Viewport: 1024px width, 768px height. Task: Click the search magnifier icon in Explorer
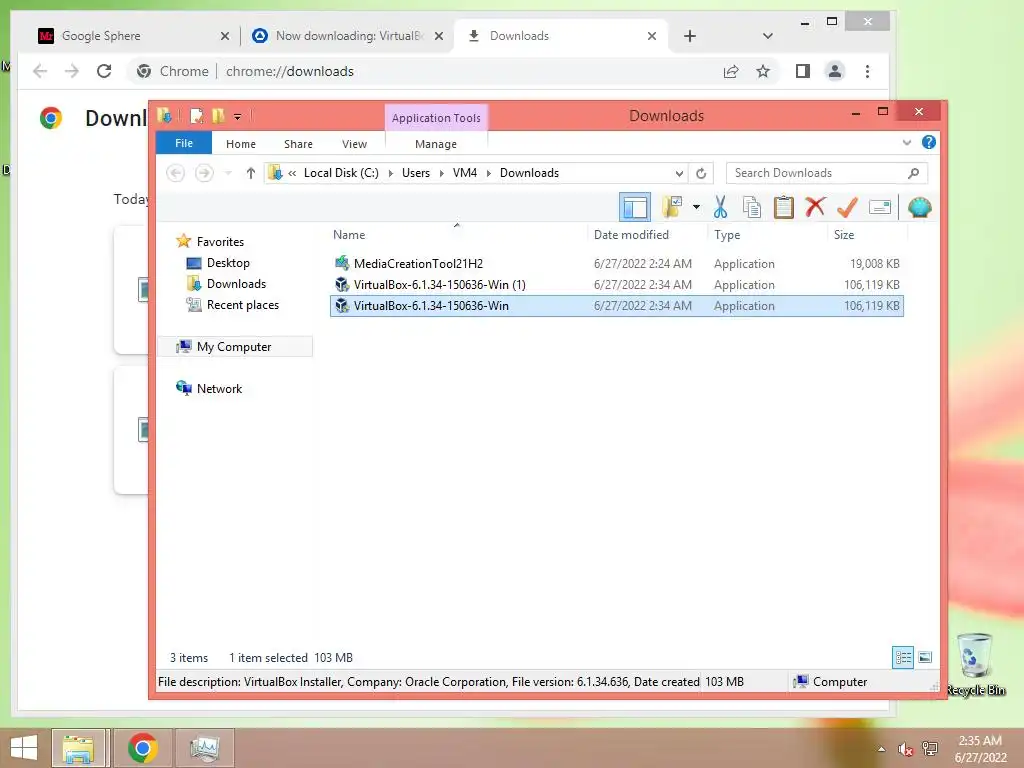(914, 173)
